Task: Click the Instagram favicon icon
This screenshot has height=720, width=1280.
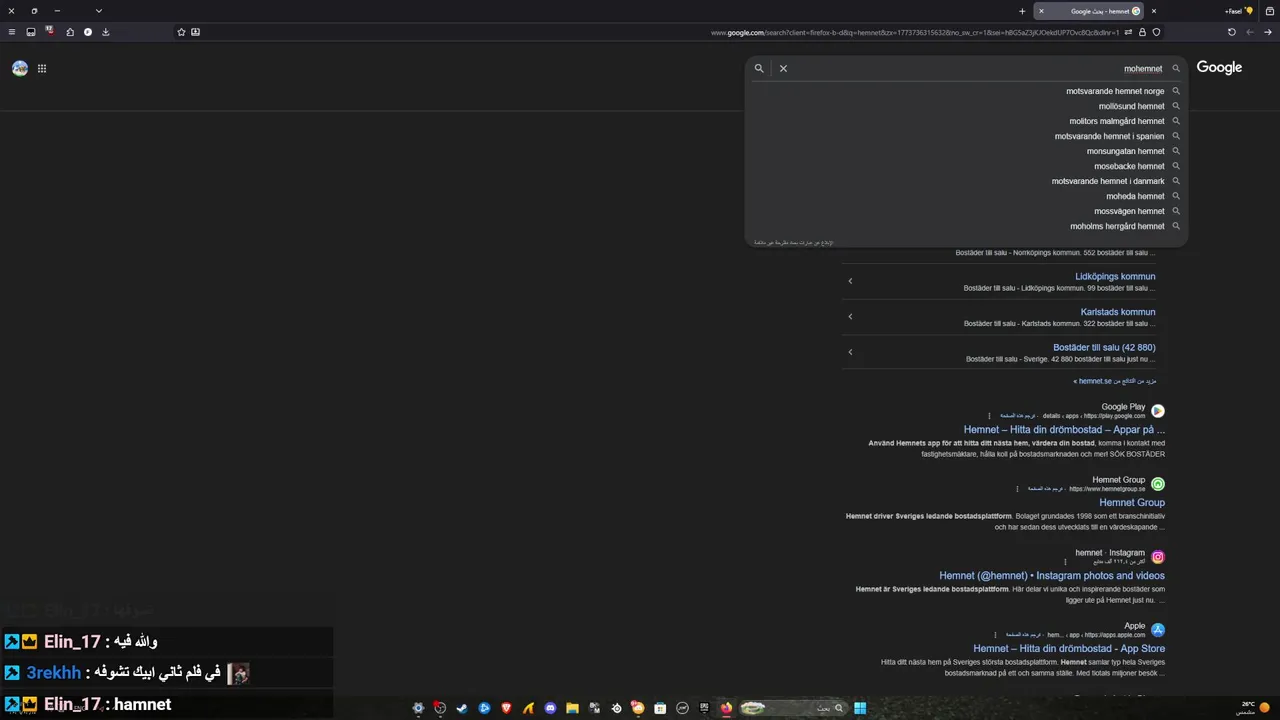Action: 1158,557
